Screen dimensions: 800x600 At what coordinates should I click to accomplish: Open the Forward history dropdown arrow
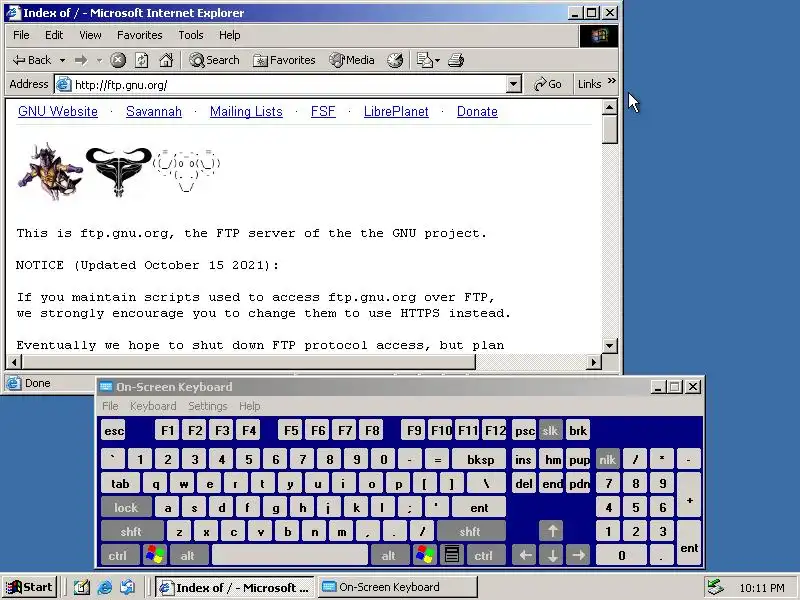tap(99, 60)
